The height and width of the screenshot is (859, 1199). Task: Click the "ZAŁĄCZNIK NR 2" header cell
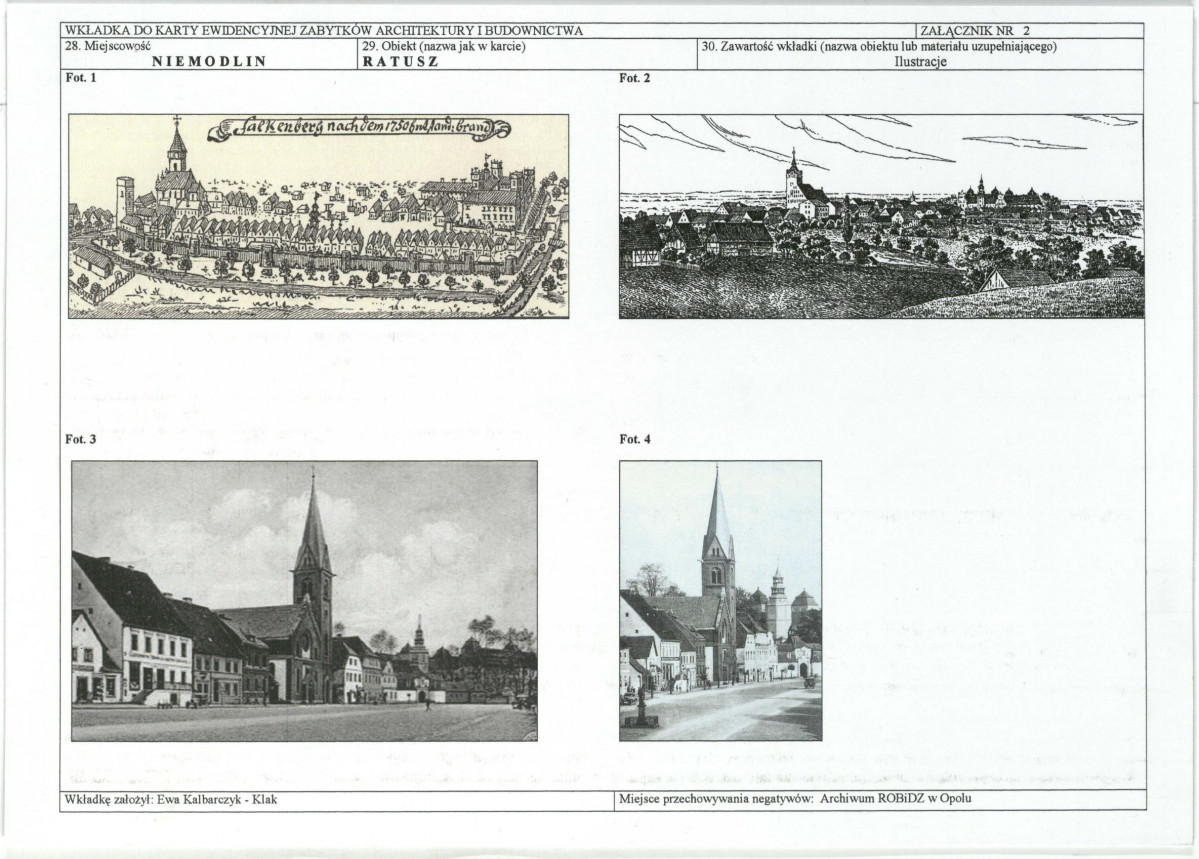point(1030,31)
